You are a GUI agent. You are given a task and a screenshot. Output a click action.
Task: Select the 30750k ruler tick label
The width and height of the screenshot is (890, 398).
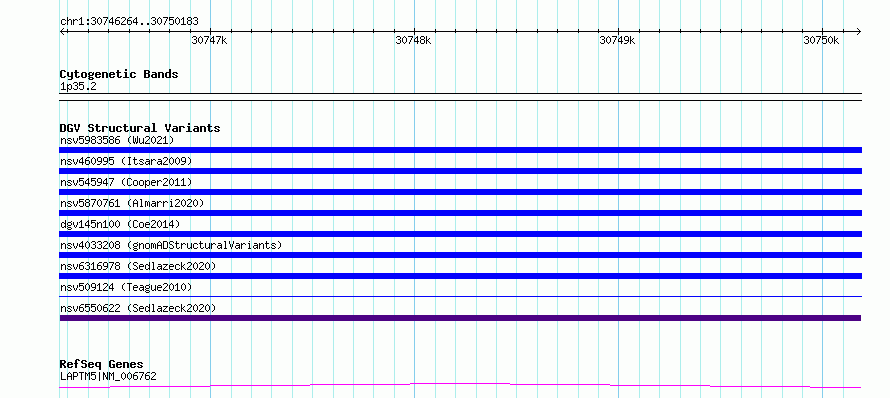click(x=821, y=40)
